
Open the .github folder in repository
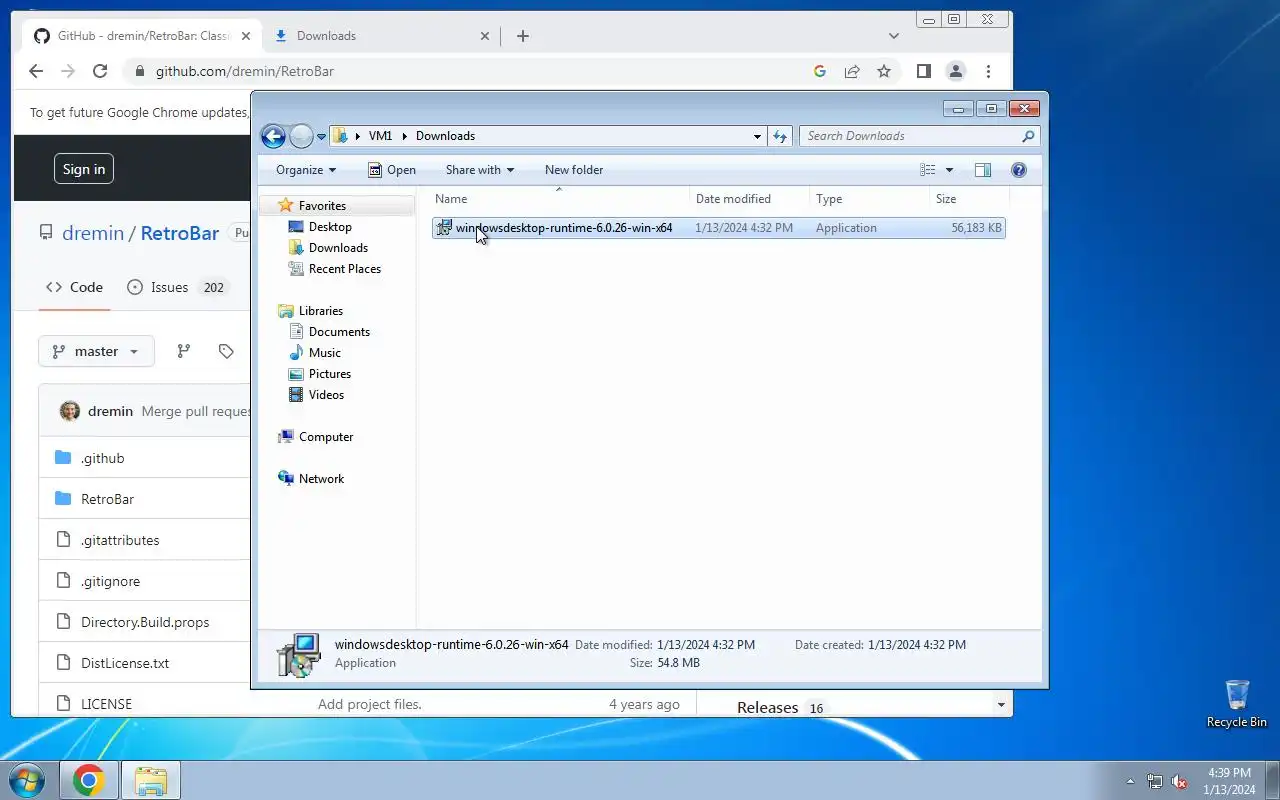(x=103, y=458)
